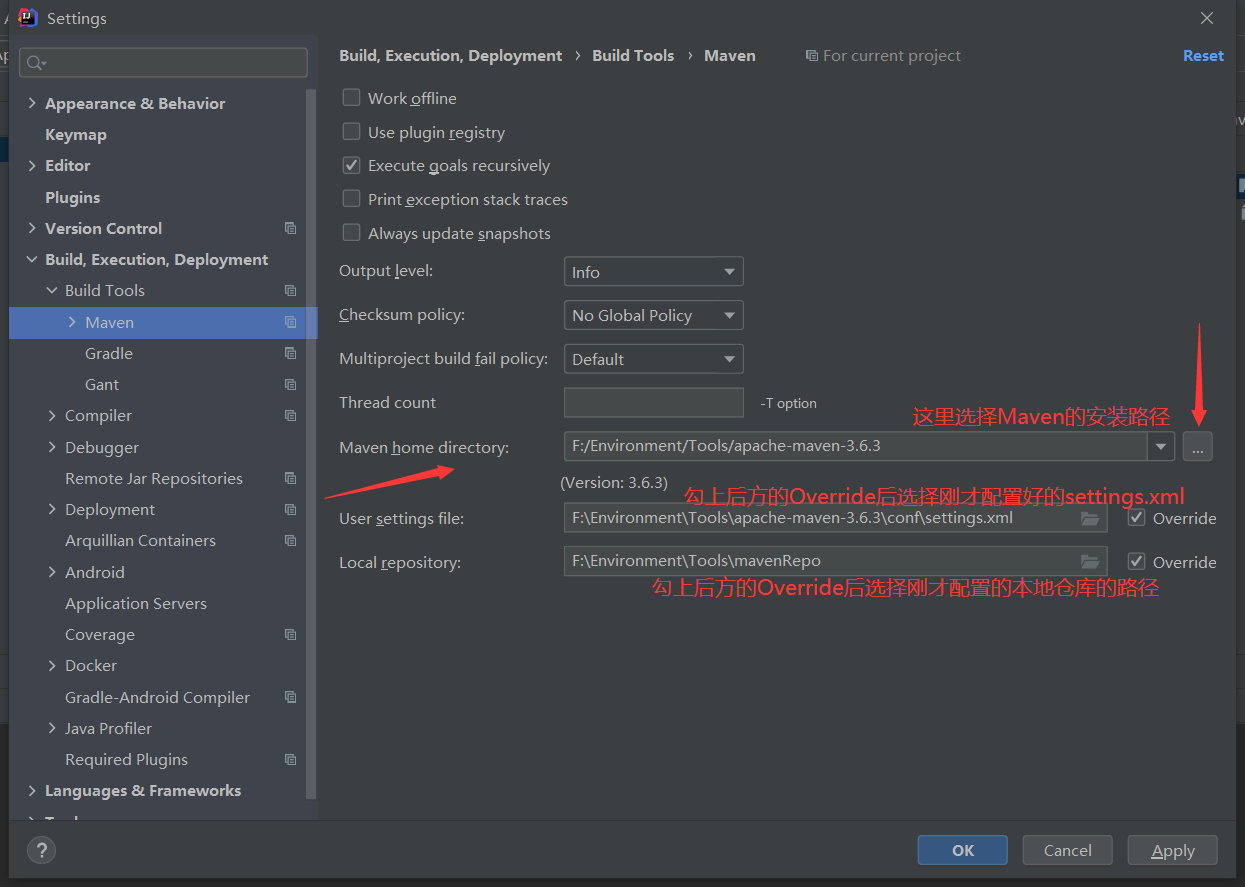
Task: Click the browse ellipsis button for Maven home
Action: point(1198,446)
